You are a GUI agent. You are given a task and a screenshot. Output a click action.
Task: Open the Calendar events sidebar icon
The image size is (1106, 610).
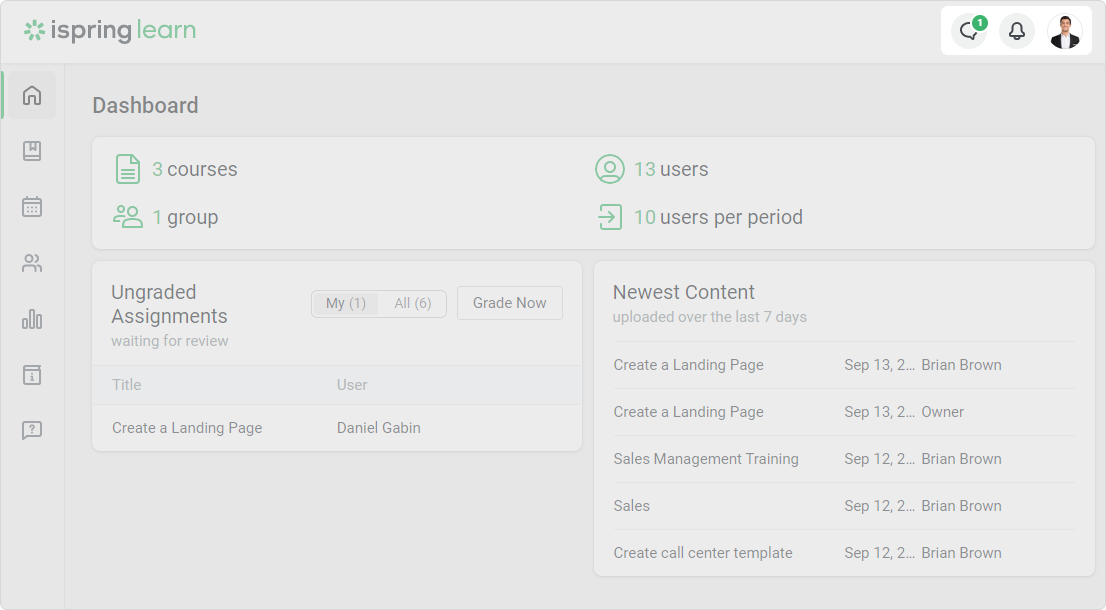pyautogui.click(x=32, y=207)
